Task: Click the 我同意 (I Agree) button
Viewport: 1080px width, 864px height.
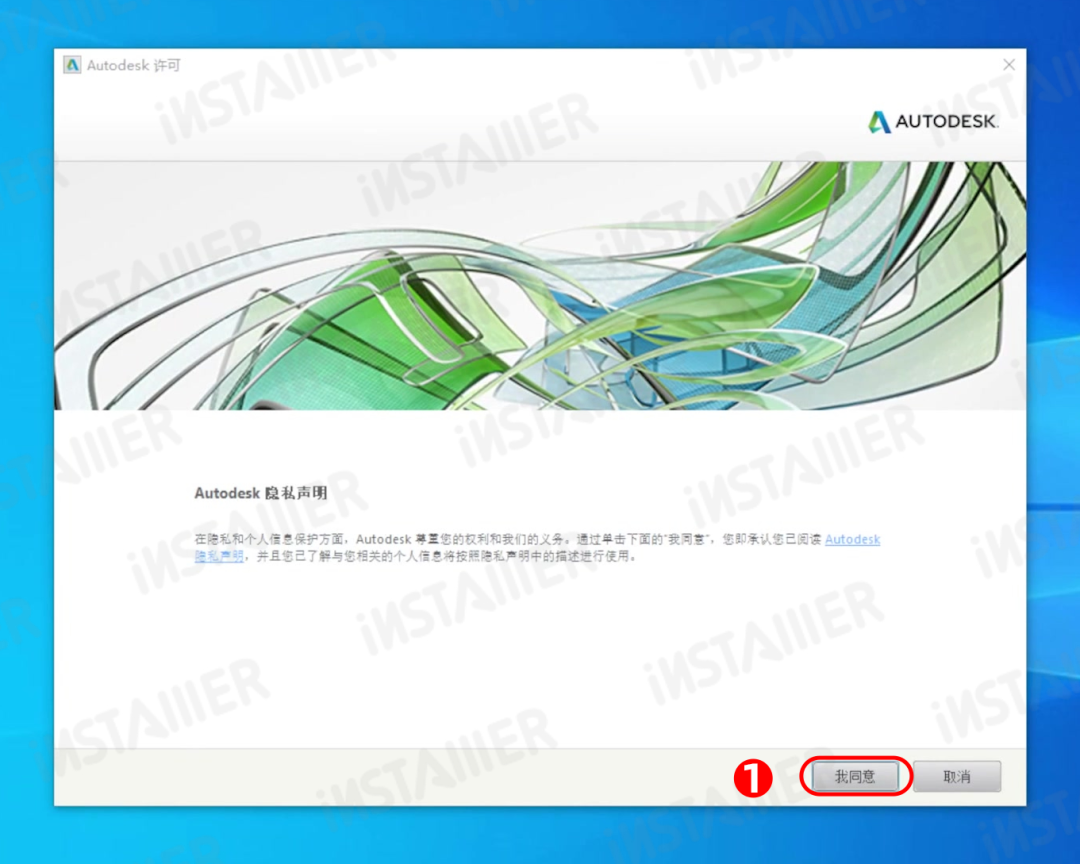Action: tap(855, 776)
